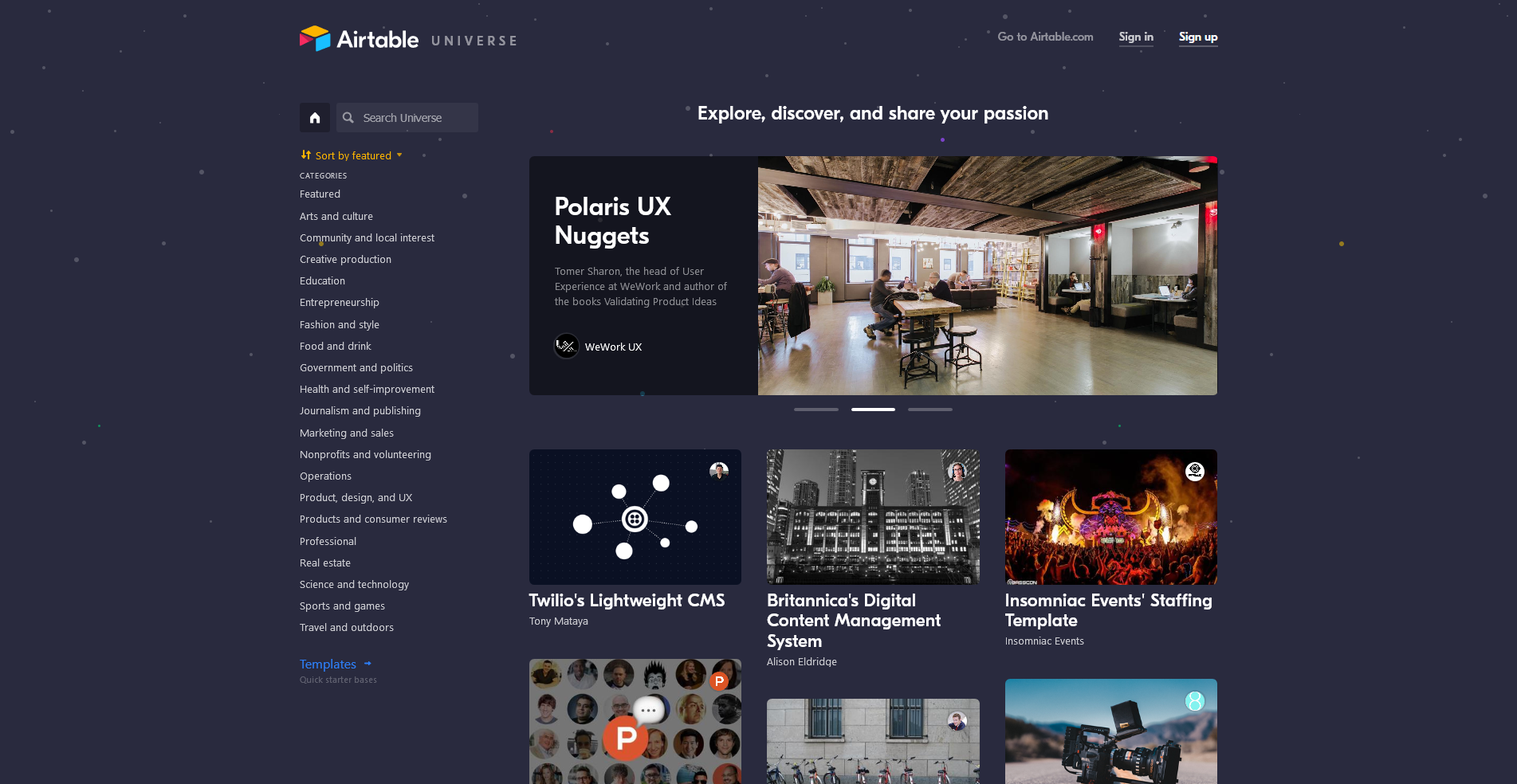Open the Polaris UX Nuggets featured image

pyautogui.click(x=988, y=276)
